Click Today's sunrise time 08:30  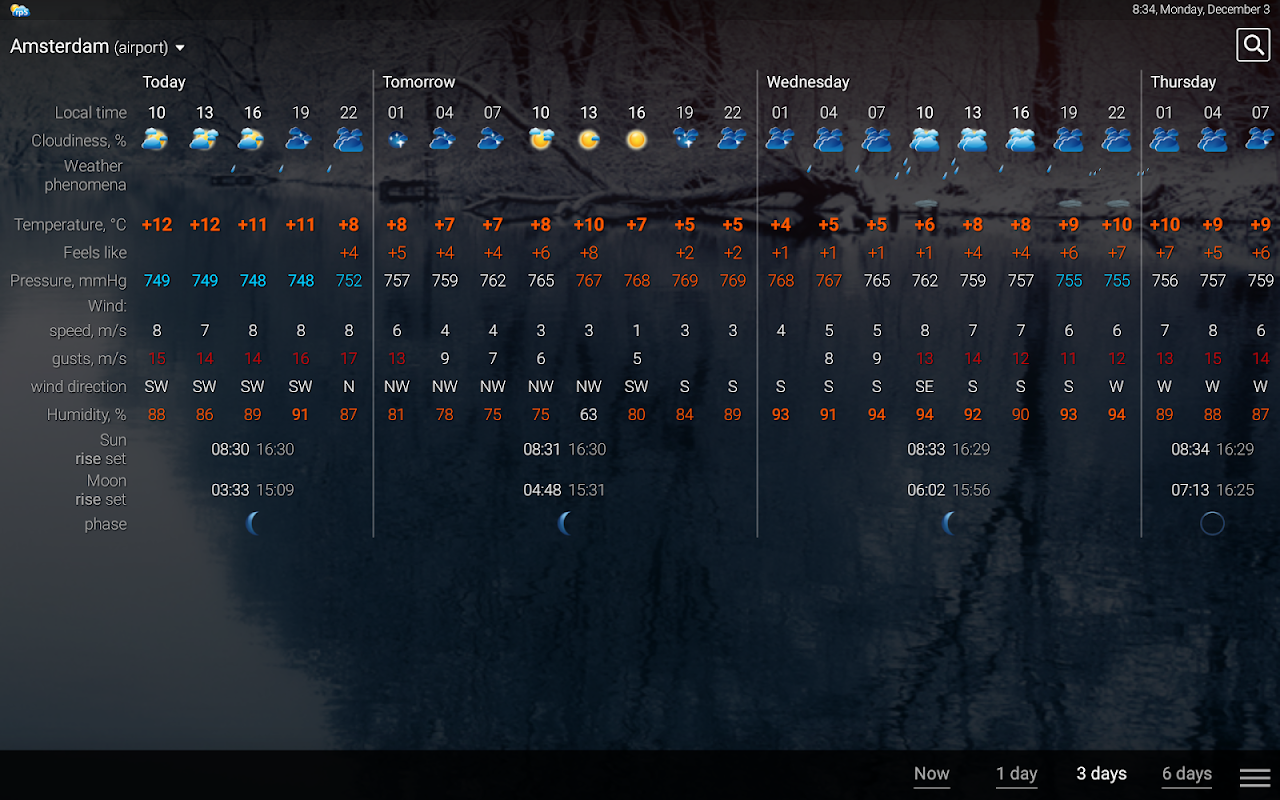(230, 450)
